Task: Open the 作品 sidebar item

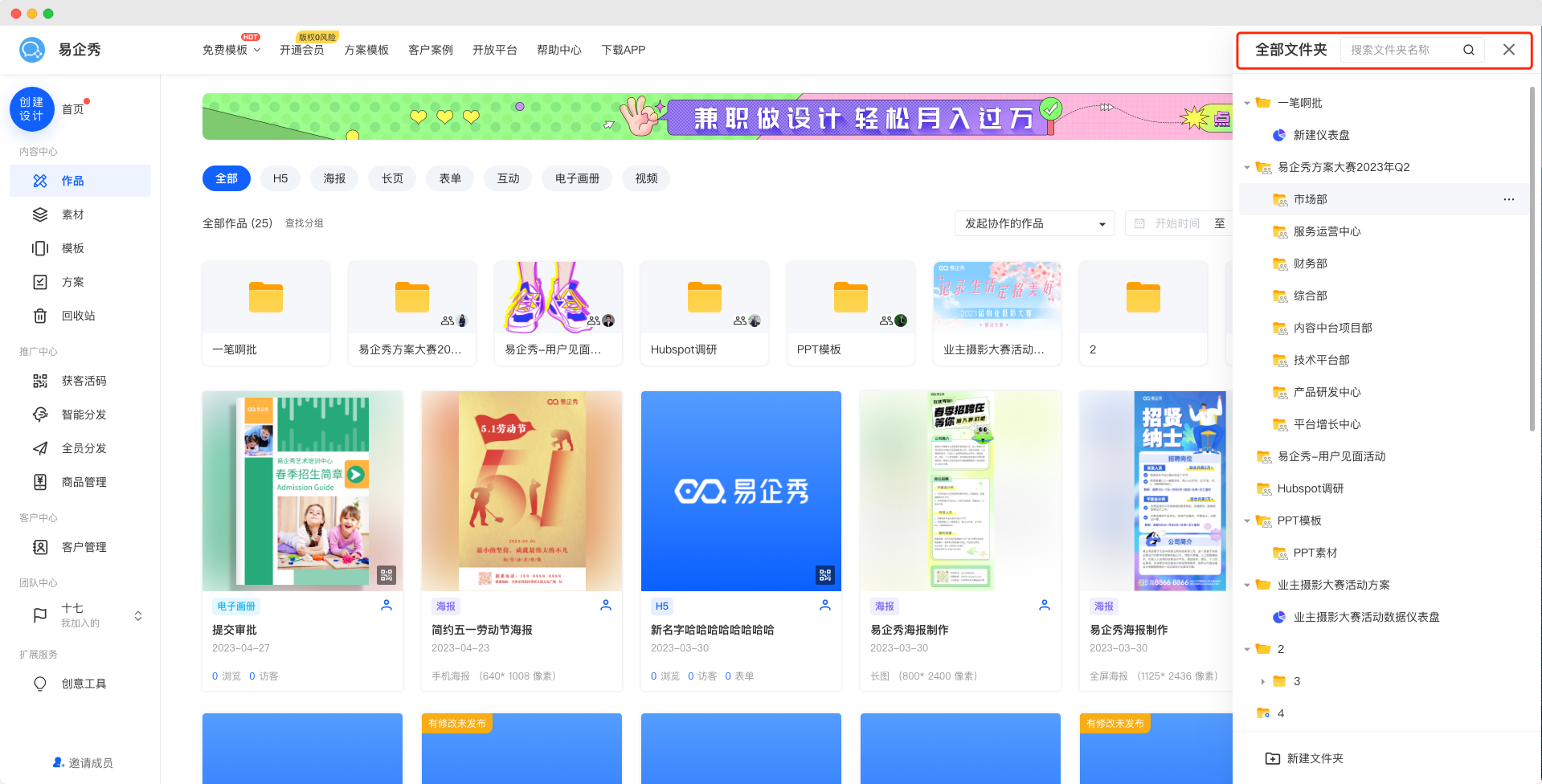Action: pyautogui.click(x=80, y=181)
